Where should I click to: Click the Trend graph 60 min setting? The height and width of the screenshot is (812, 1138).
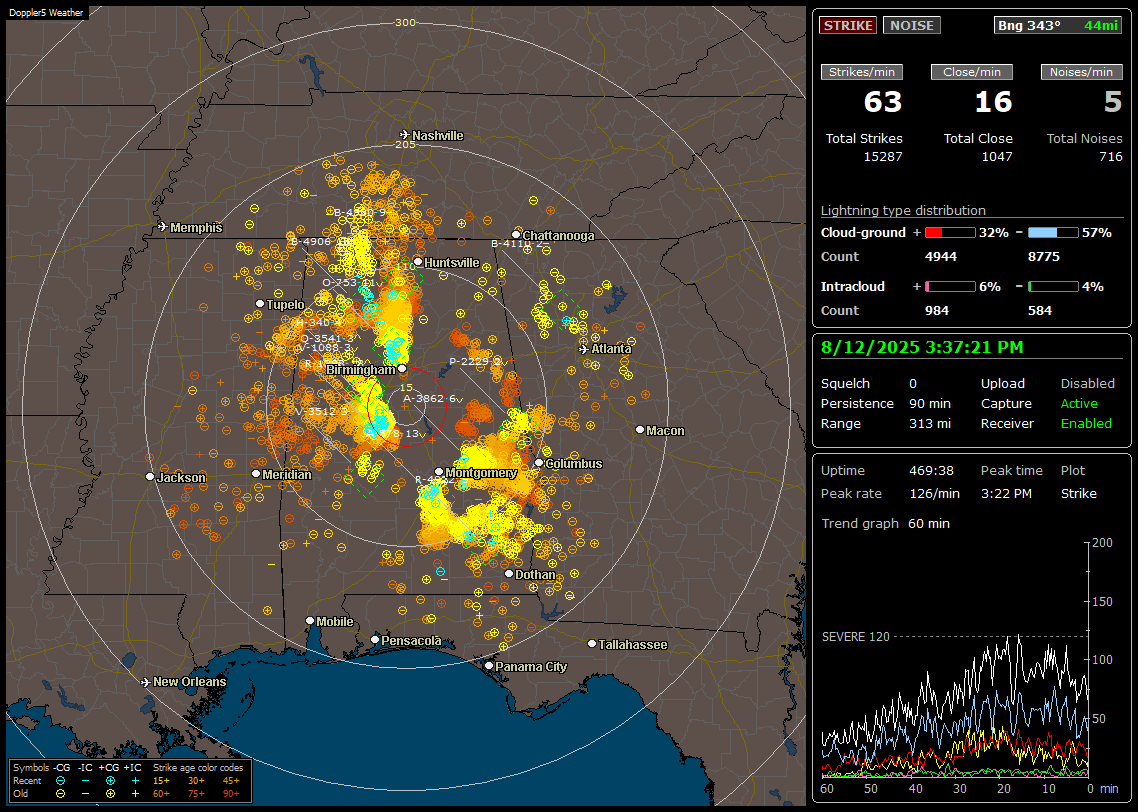click(x=928, y=523)
